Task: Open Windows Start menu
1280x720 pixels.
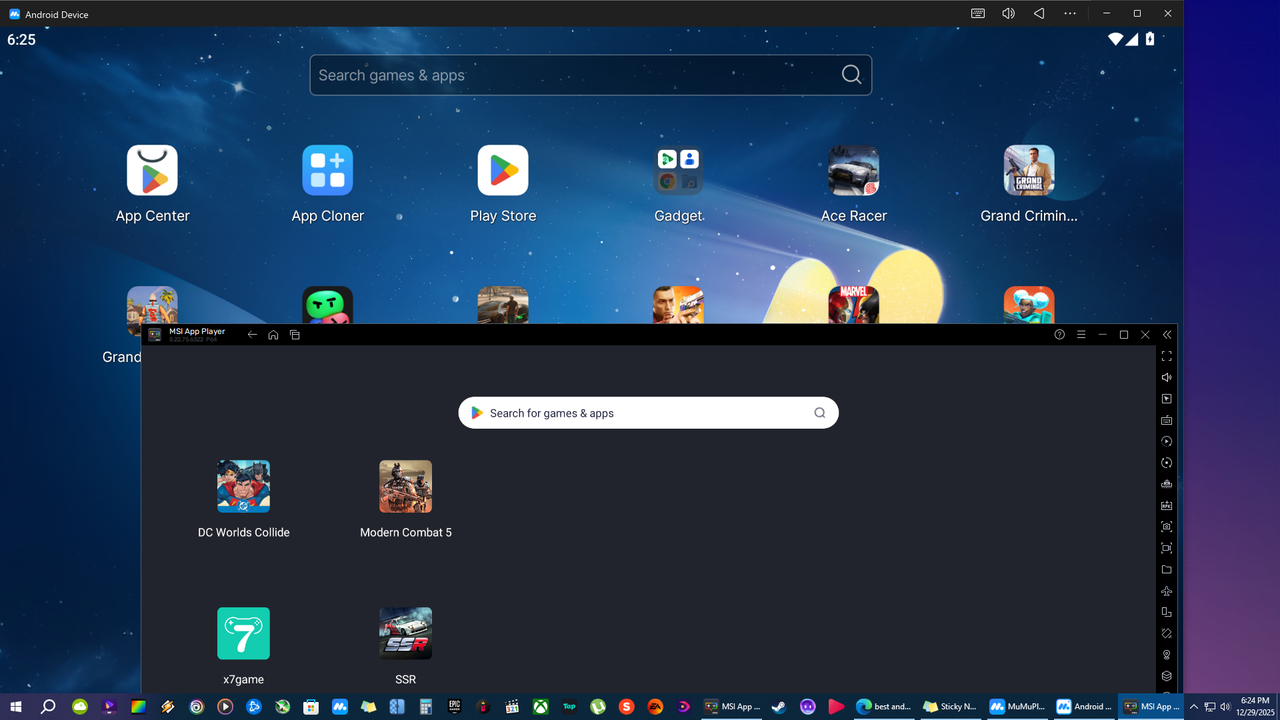Action: click(x=16, y=707)
